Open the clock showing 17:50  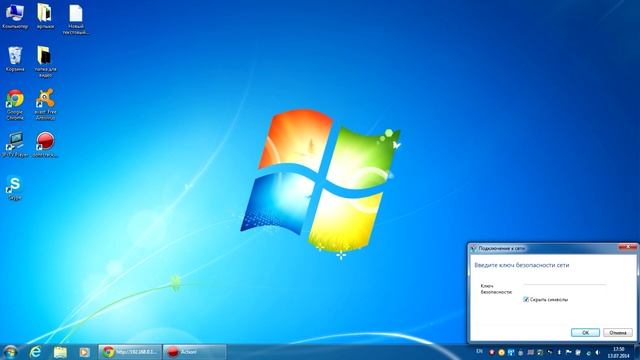point(618,352)
